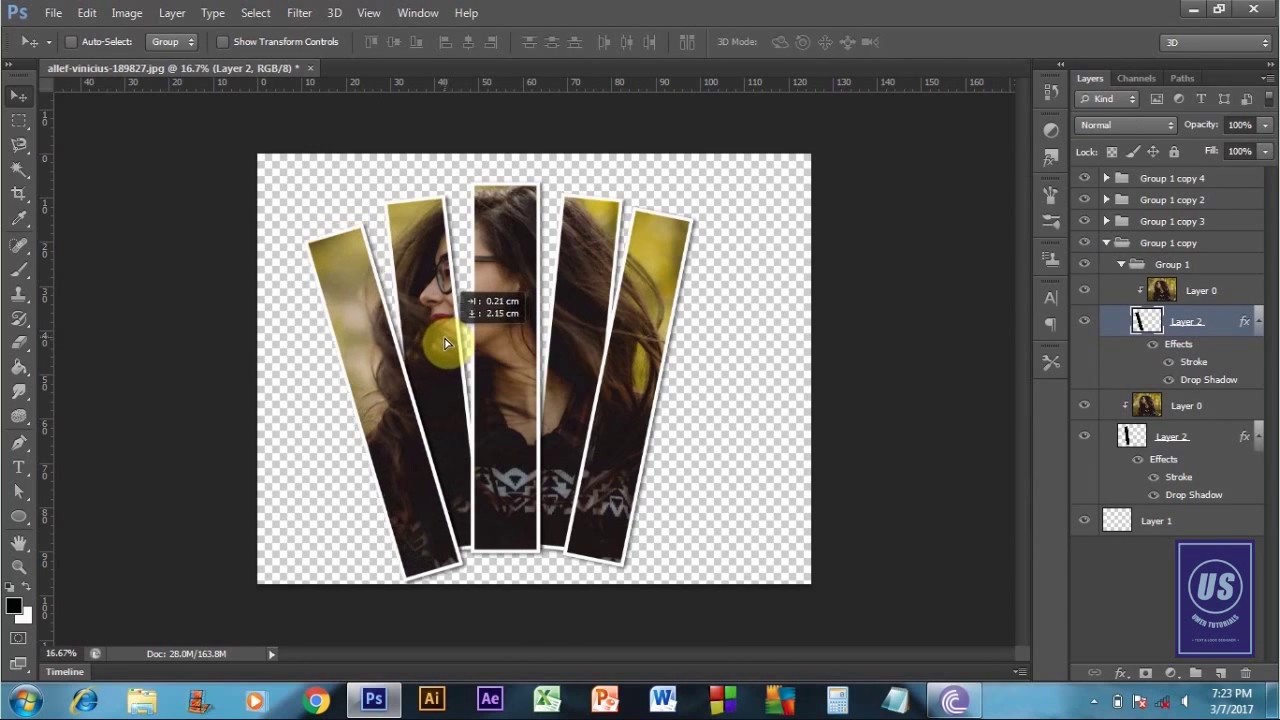Toggle visibility of Layer 1
Viewport: 1280px width, 720px height.
(1084, 520)
